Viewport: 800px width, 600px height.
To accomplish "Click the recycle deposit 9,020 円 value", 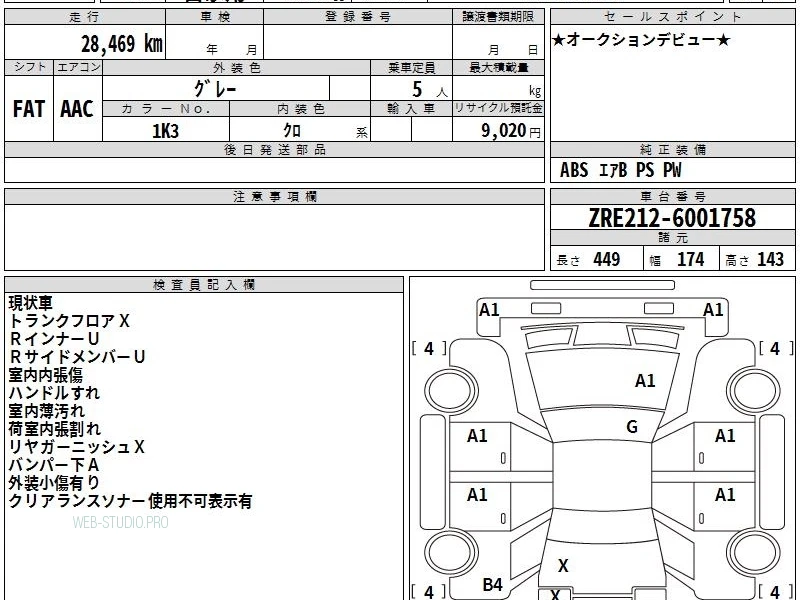I will pos(511,131).
